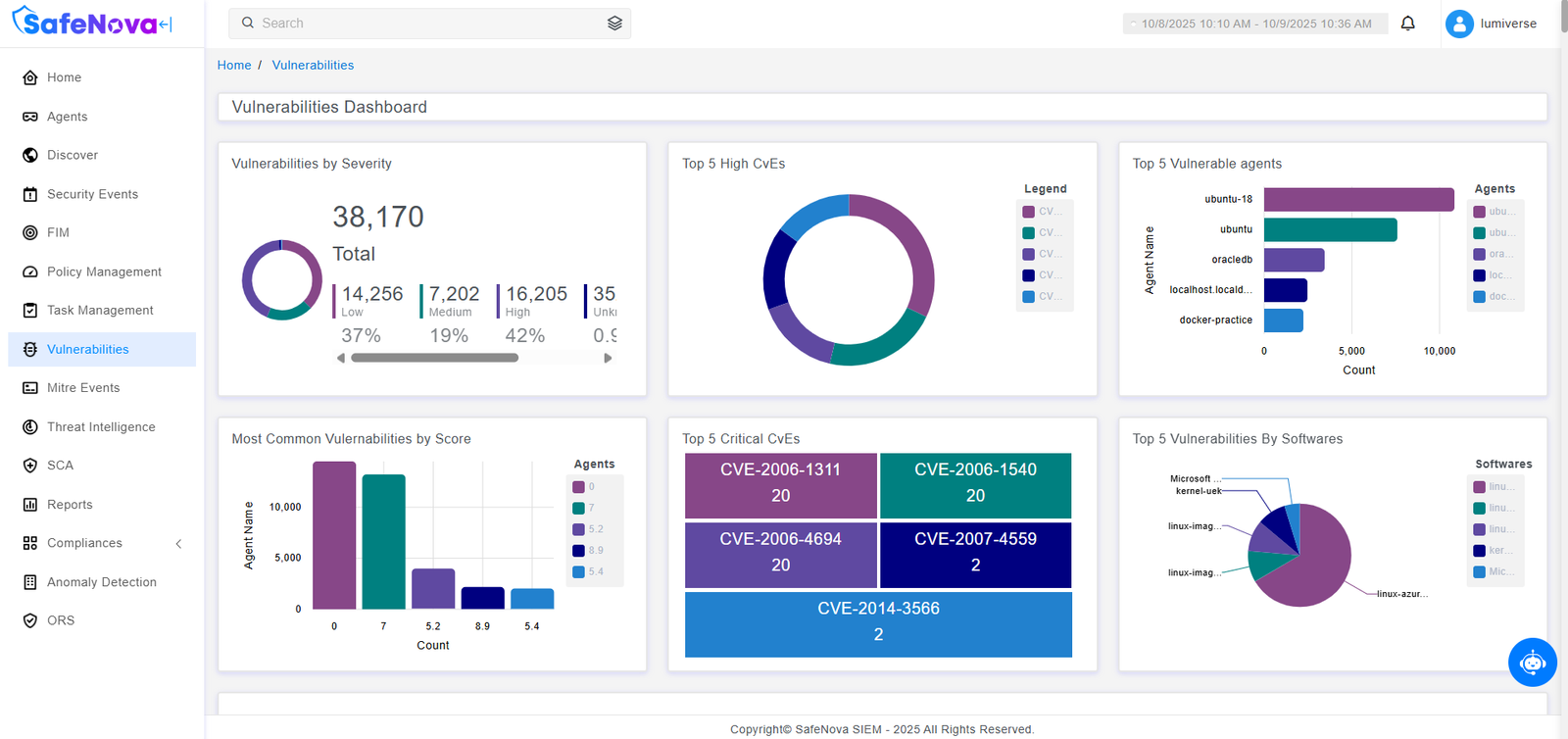Open the chatbot assistant floating icon

point(1532,663)
